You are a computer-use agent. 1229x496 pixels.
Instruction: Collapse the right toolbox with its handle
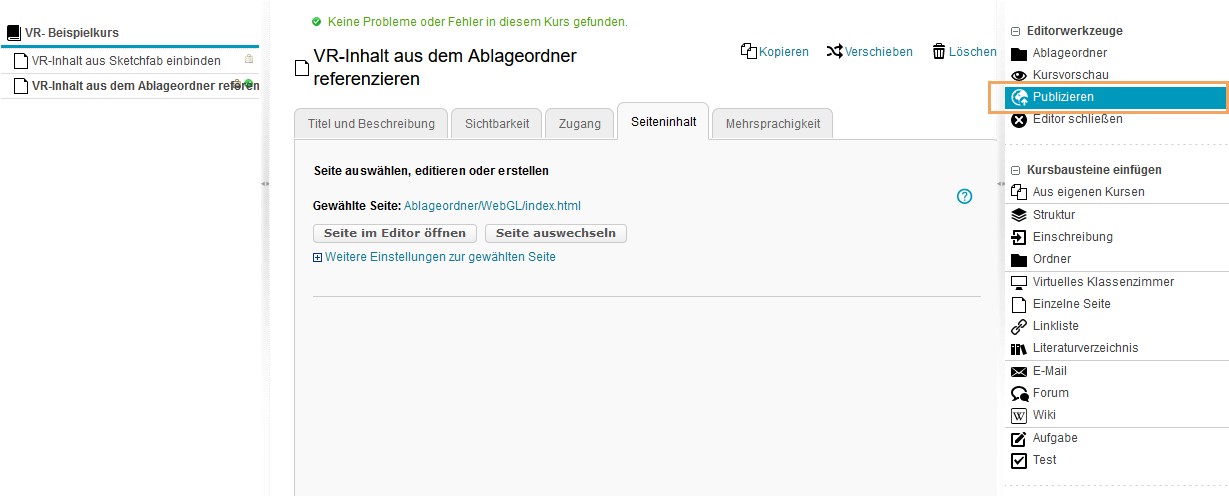1001,184
